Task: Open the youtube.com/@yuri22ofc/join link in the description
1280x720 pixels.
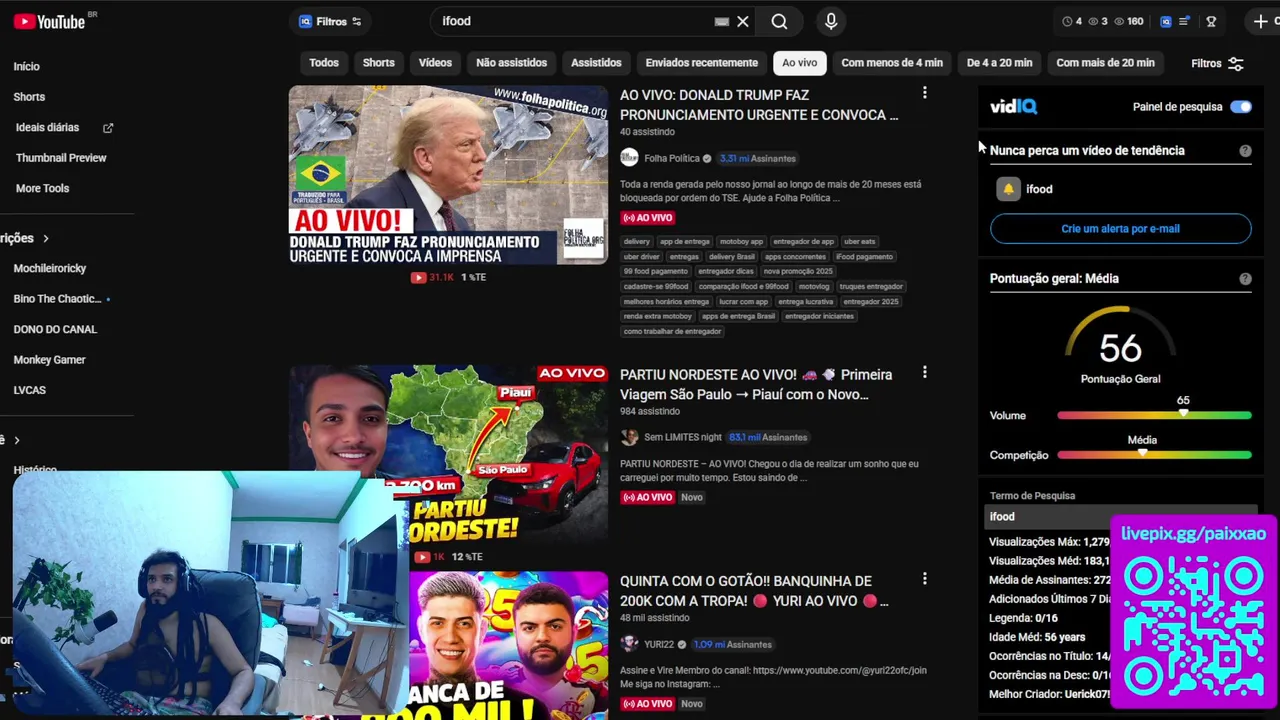Action: tap(840, 670)
